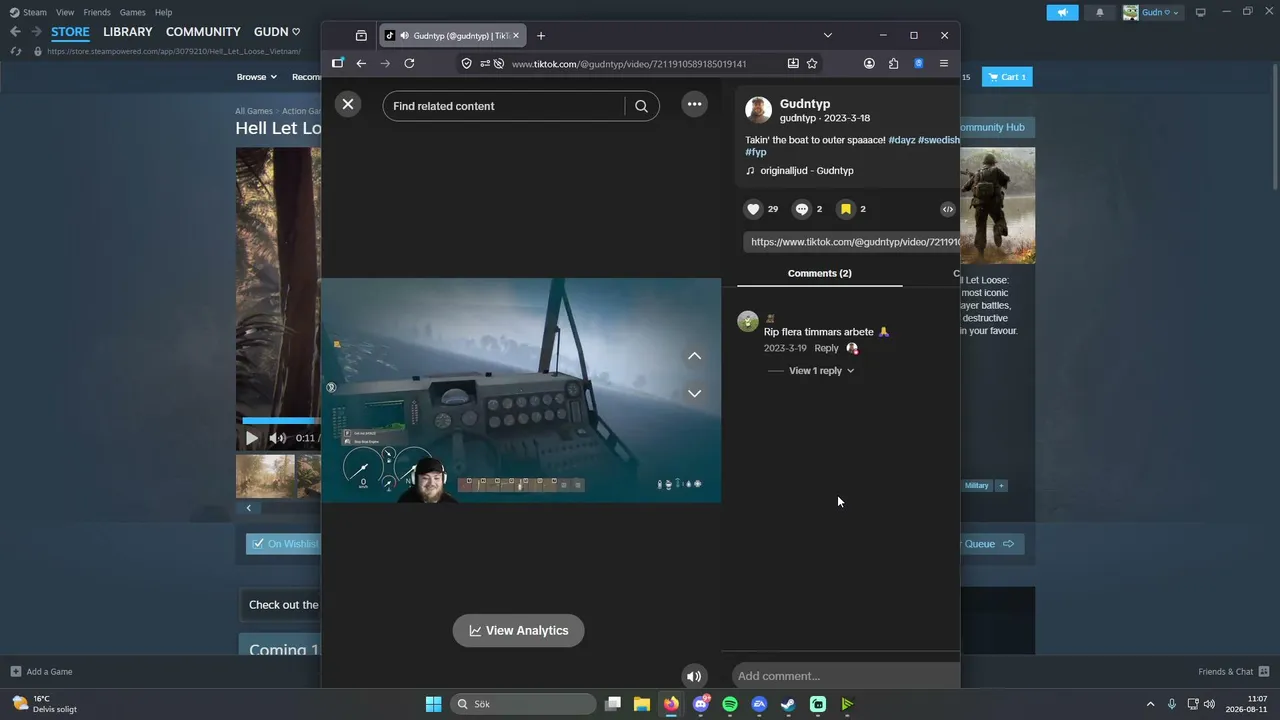Screen dimensions: 1280x720
Task: Click the Gudntyp username heading
Action: tap(805, 104)
